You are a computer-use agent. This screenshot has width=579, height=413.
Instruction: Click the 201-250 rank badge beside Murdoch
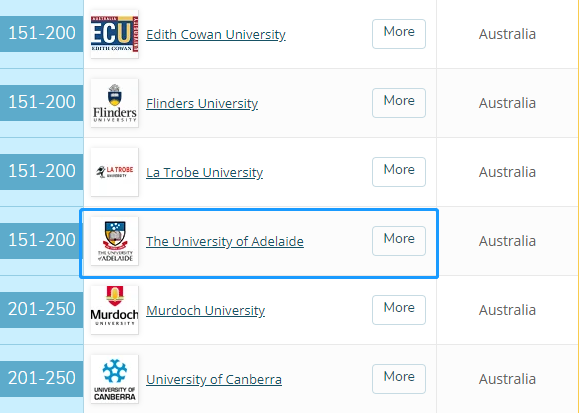(x=41, y=310)
